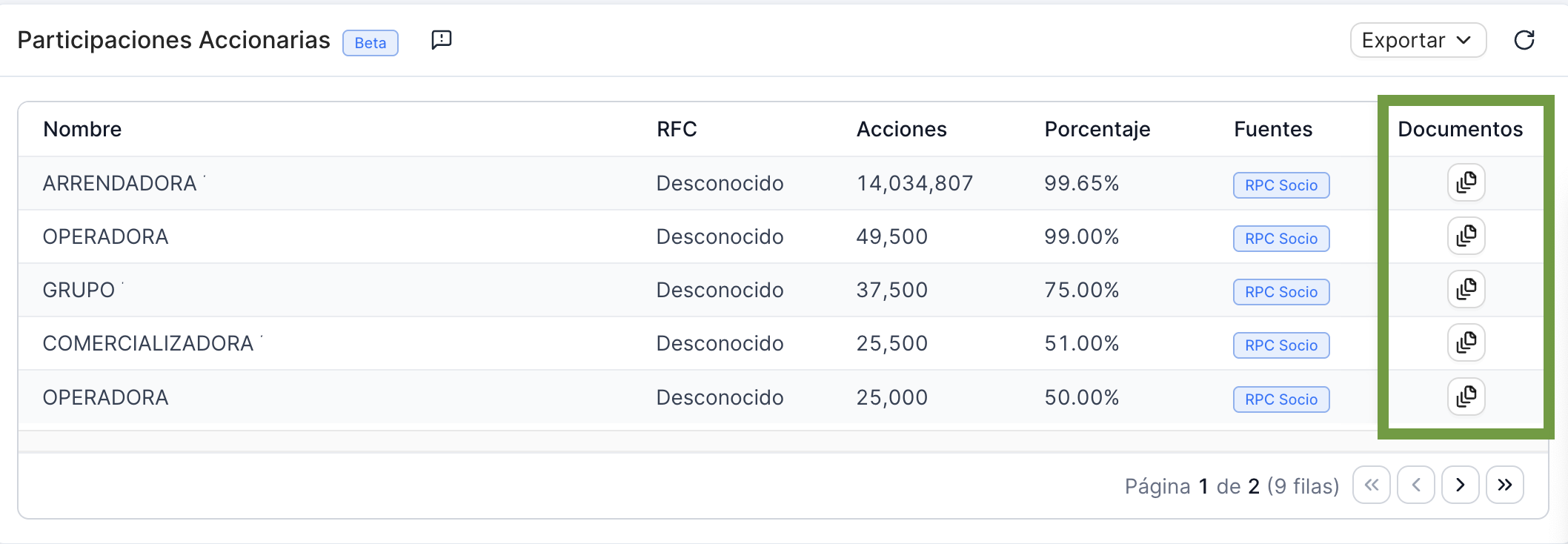The width and height of the screenshot is (1568, 544).
Task: Click RPC Socio tag in the ARRENDADORA row
Action: click(x=1281, y=185)
